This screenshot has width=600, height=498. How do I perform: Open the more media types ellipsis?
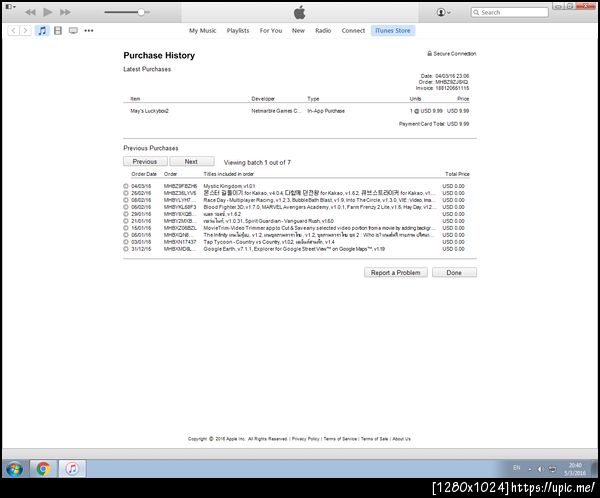click(89, 31)
